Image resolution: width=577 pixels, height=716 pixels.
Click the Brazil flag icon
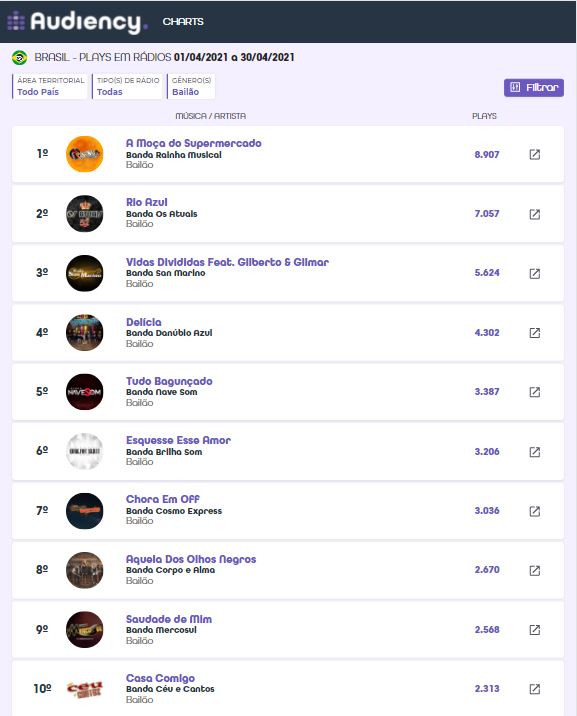19,58
